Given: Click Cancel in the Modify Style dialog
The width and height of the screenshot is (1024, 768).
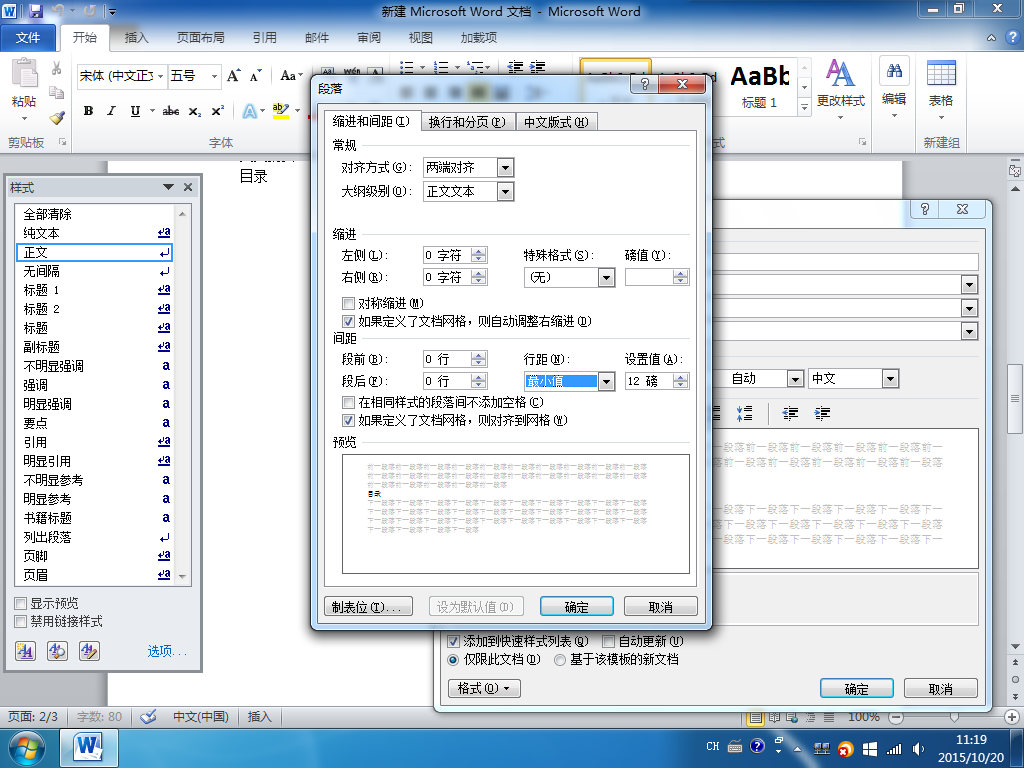Looking at the screenshot, I should click(940, 689).
